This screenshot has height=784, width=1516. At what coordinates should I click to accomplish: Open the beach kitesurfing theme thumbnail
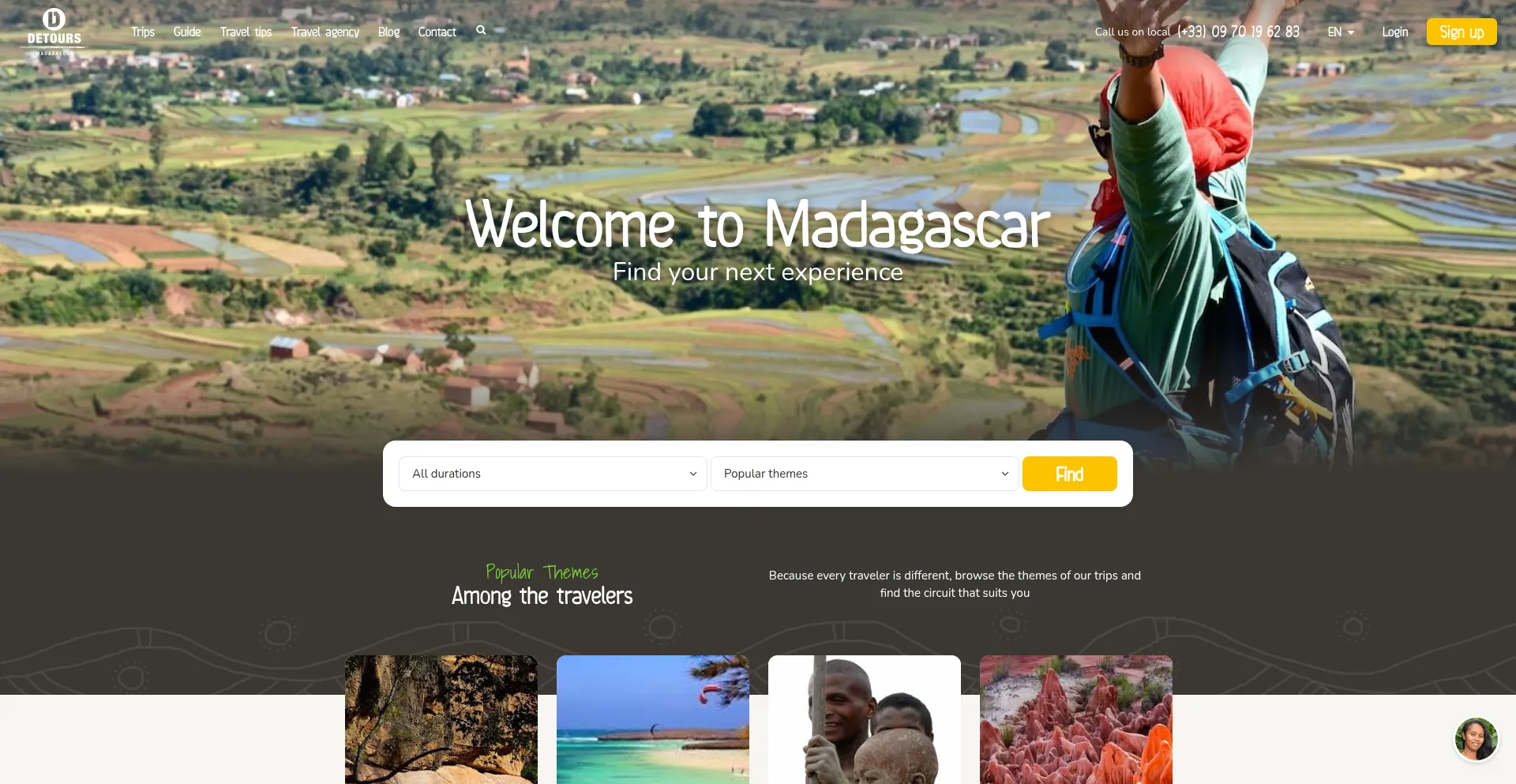pos(653,719)
